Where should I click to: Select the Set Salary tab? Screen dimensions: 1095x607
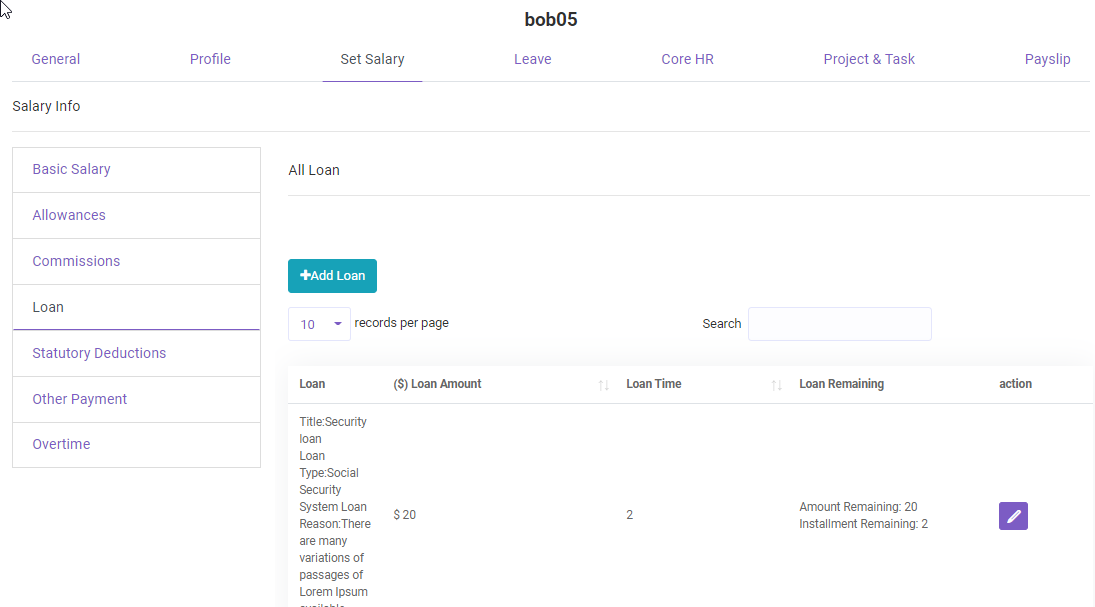(x=372, y=59)
